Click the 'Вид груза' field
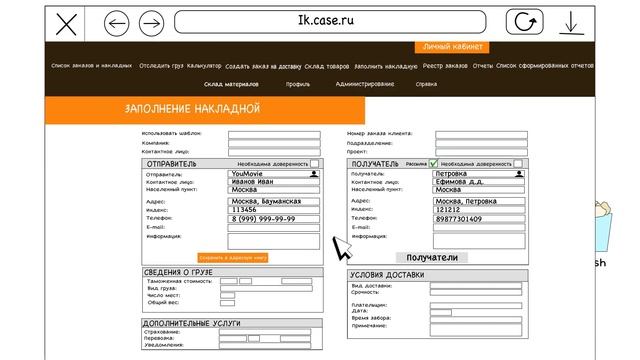This screenshot has width=640, height=360. (x=266, y=289)
